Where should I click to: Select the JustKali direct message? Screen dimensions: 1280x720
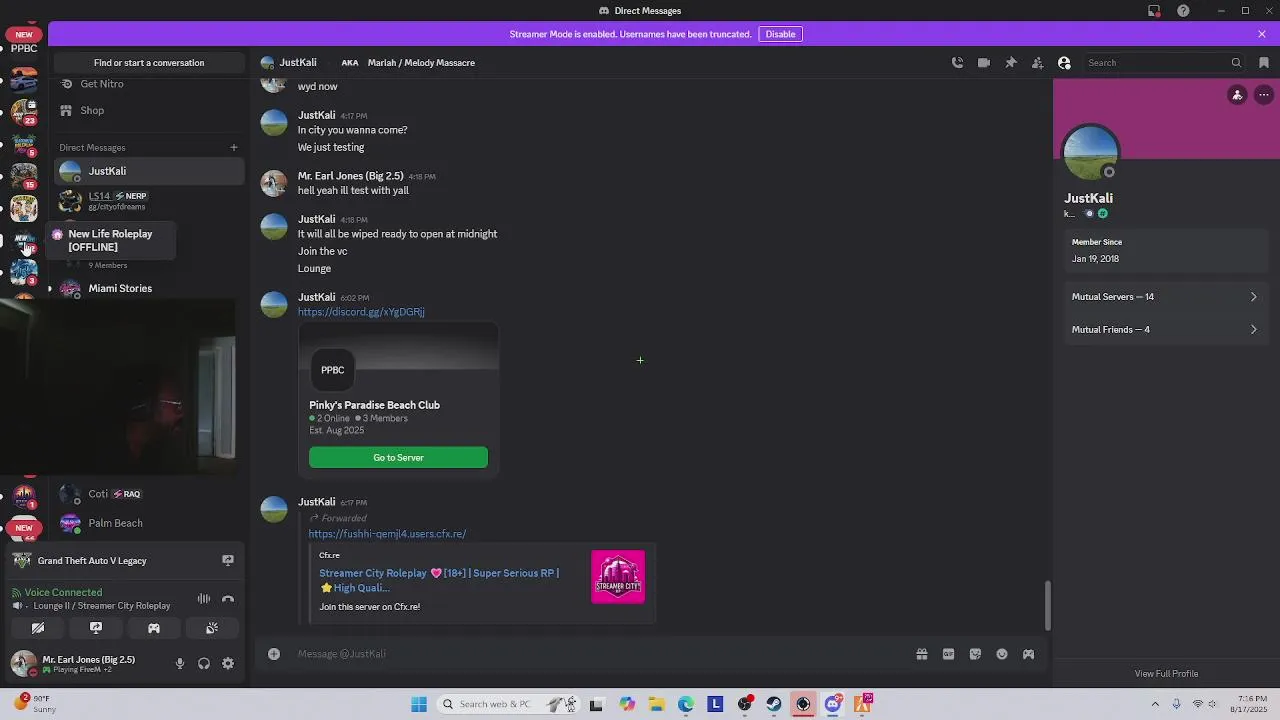149,171
